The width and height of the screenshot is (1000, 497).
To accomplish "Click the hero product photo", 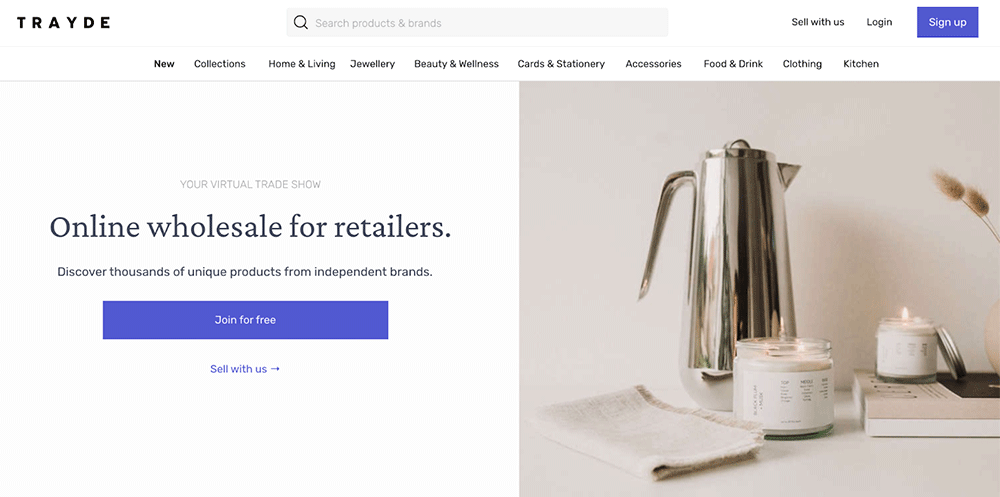I will tap(759, 289).
